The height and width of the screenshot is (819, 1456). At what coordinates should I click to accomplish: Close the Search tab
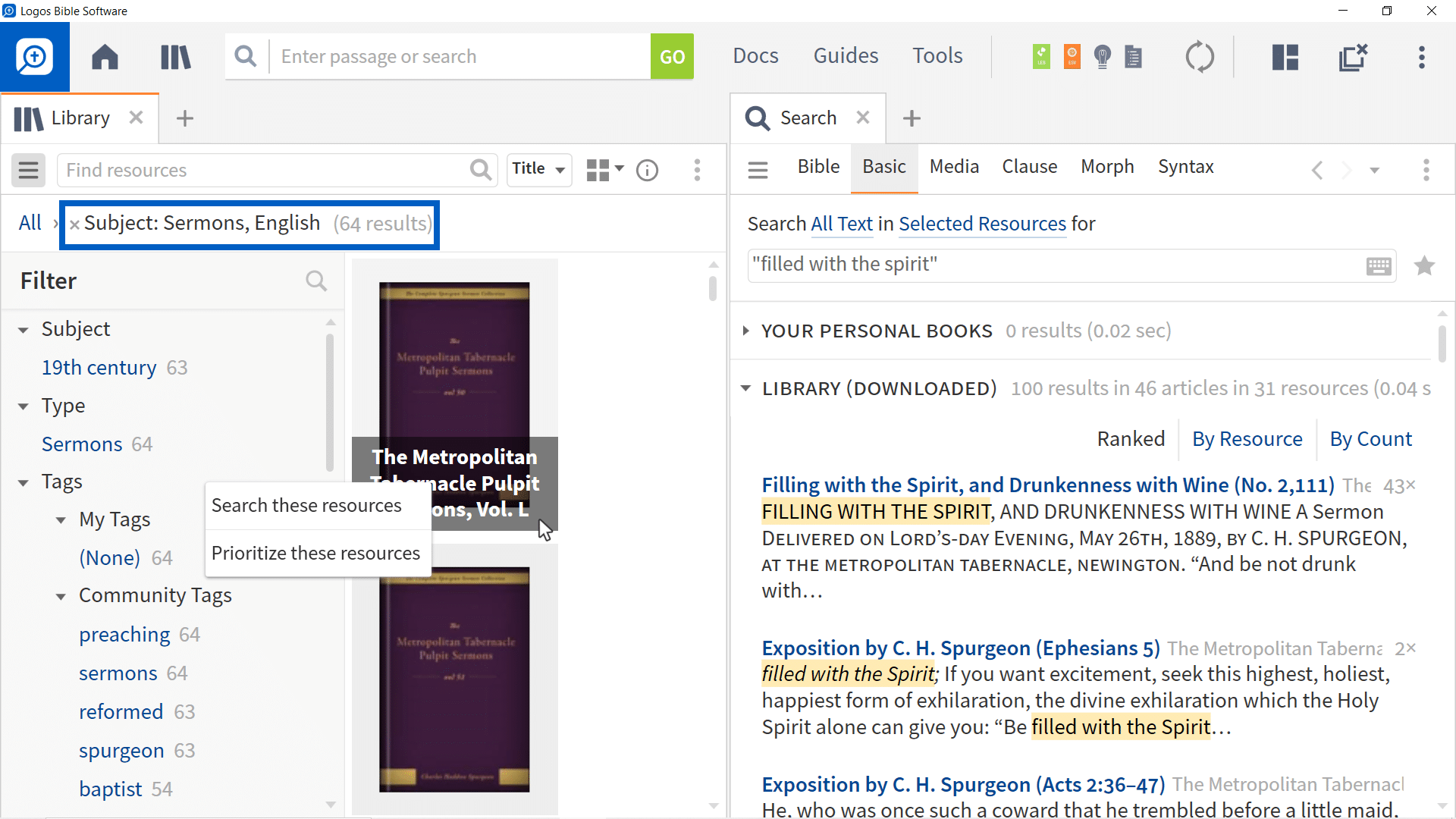863,118
